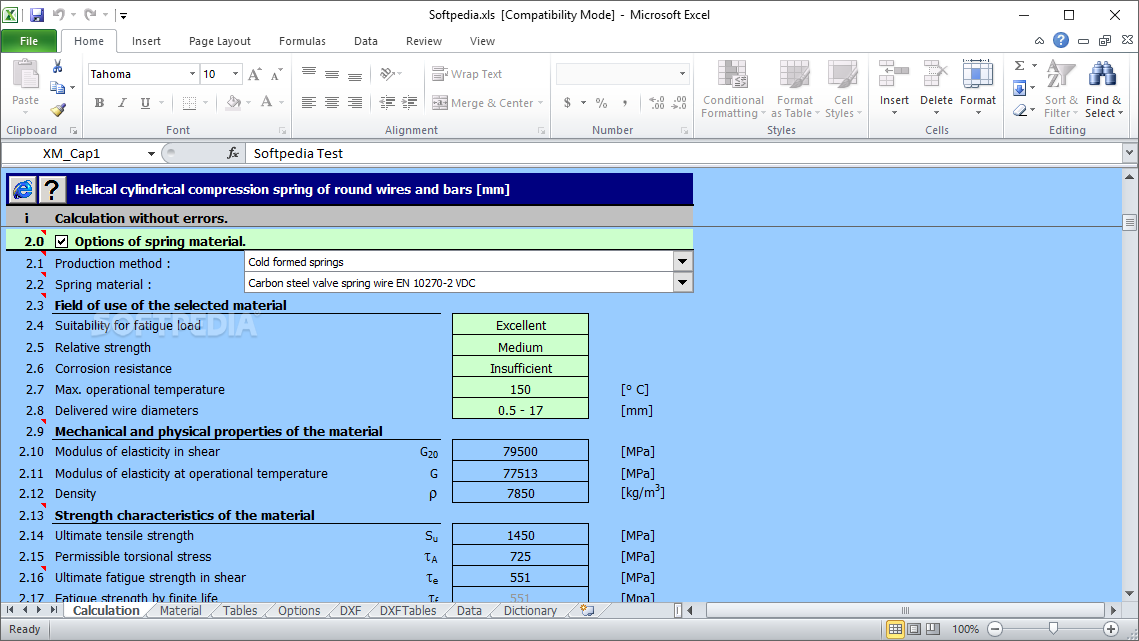Toggle align text right
This screenshot has height=641, width=1139.
pos(355,103)
